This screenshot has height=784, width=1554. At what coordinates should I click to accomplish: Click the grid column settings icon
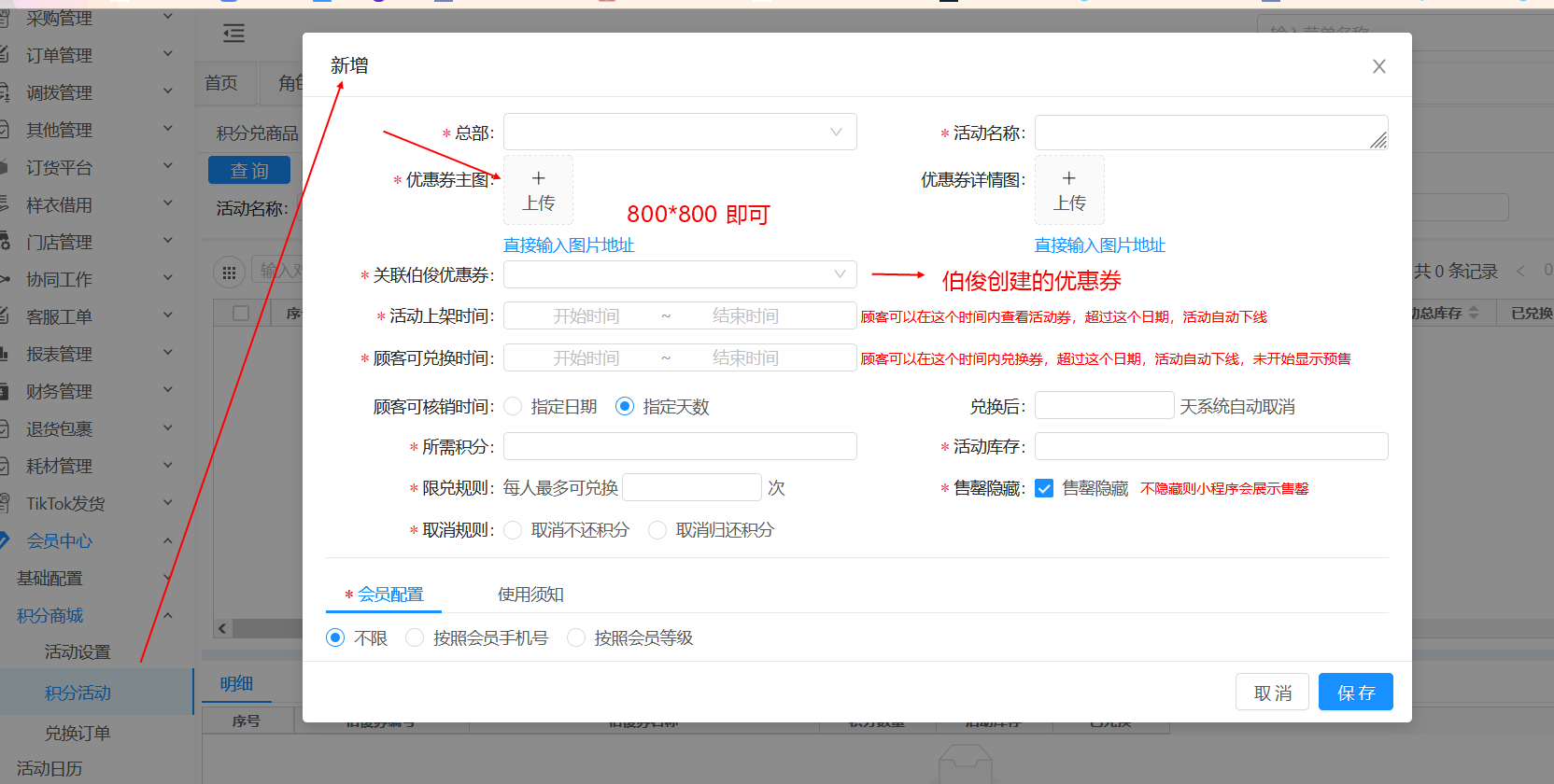coord(228,273)
